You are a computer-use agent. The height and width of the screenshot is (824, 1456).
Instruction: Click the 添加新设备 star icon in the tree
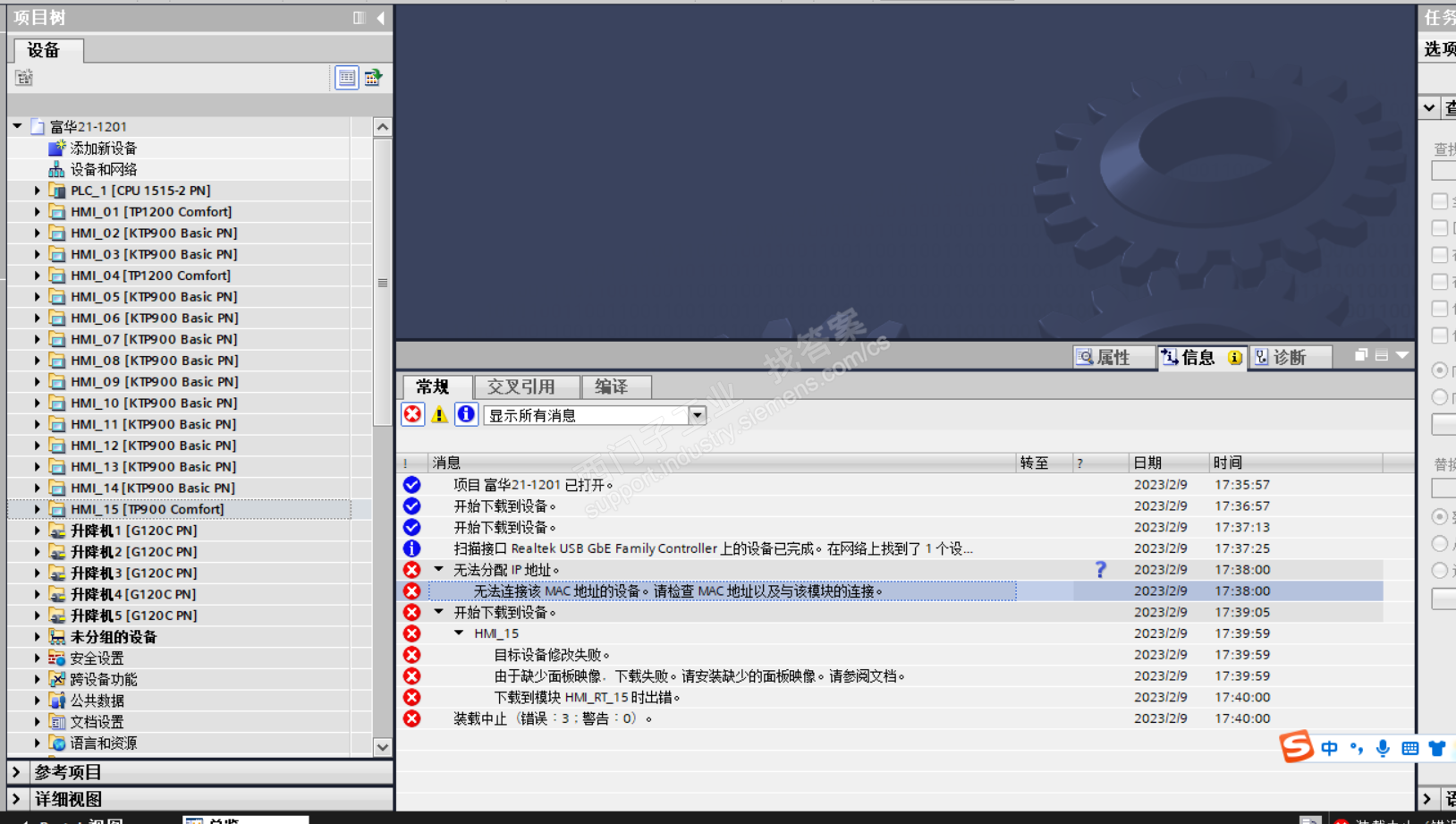point(57,148)
